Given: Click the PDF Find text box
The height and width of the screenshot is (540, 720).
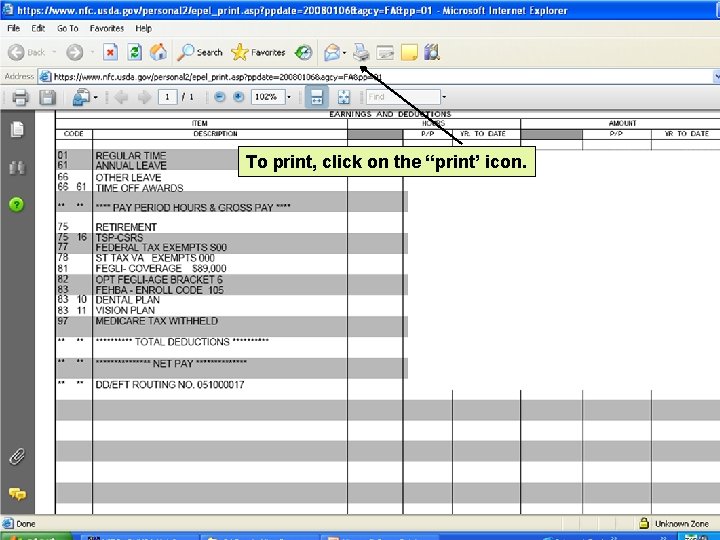Looking at the screenshot, I should pyautogui.click(x=403, y=97).
